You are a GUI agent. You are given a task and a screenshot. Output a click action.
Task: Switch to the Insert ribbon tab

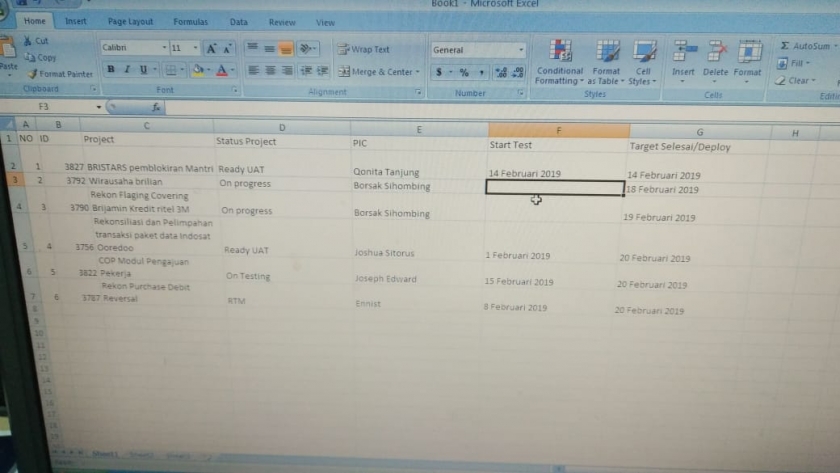(76, 21)
